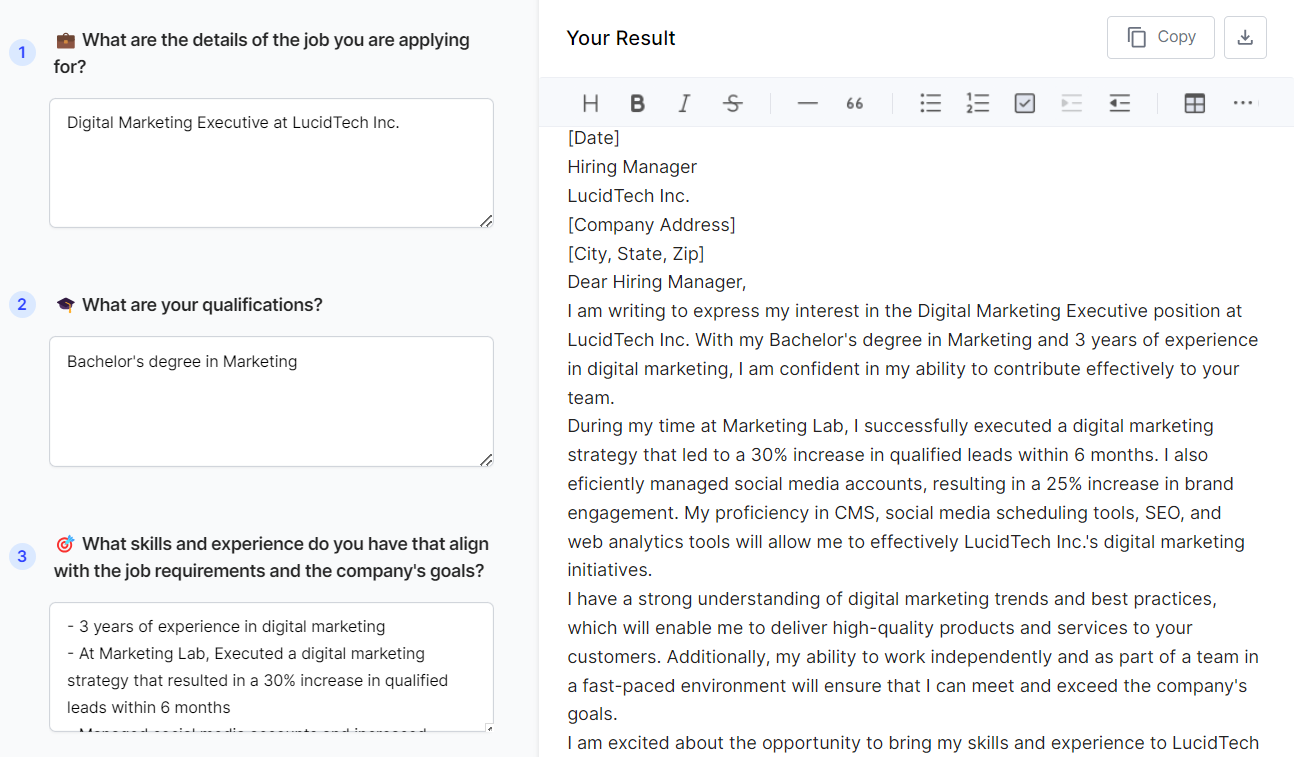Toggle strikethrough text formatting
Viewport: 1294px width, 757px height.
click(x=732, y=103)
